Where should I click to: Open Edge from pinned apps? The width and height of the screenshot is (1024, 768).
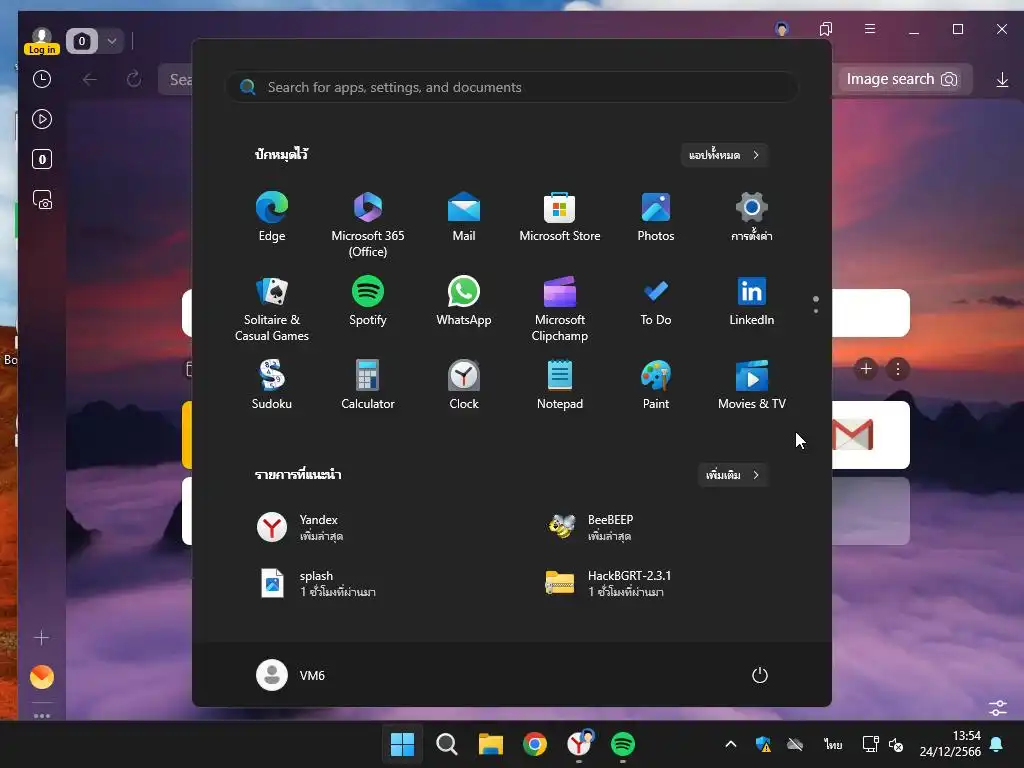click(272, 217)
